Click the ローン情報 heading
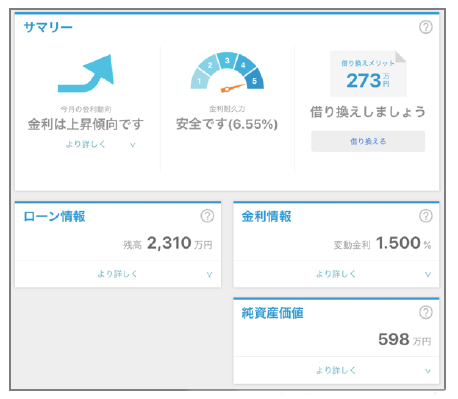This screenshot has height=399, width=458. pyautogui.click(x=54, y=216)
